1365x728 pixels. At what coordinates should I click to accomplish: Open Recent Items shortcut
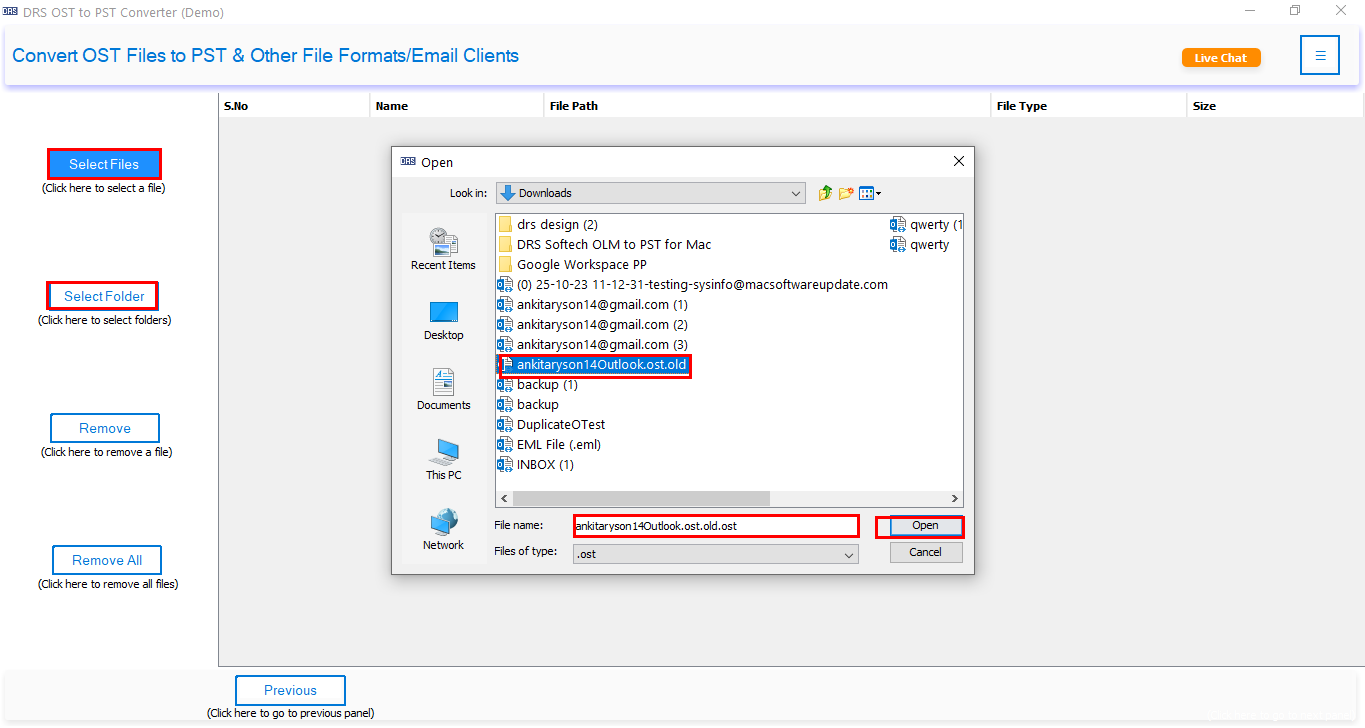(443, 249)
